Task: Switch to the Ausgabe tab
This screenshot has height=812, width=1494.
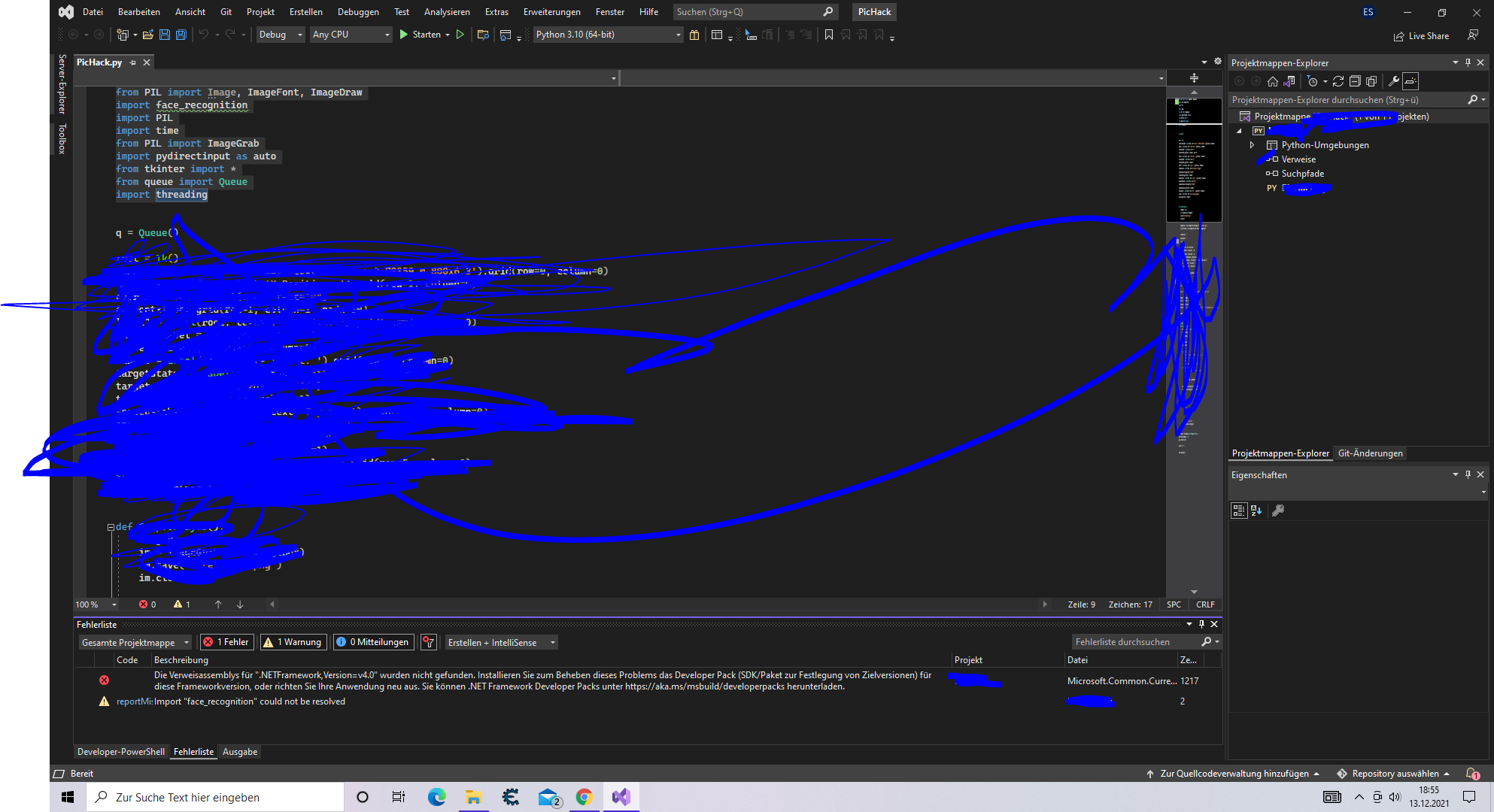Action: [239, 752]
